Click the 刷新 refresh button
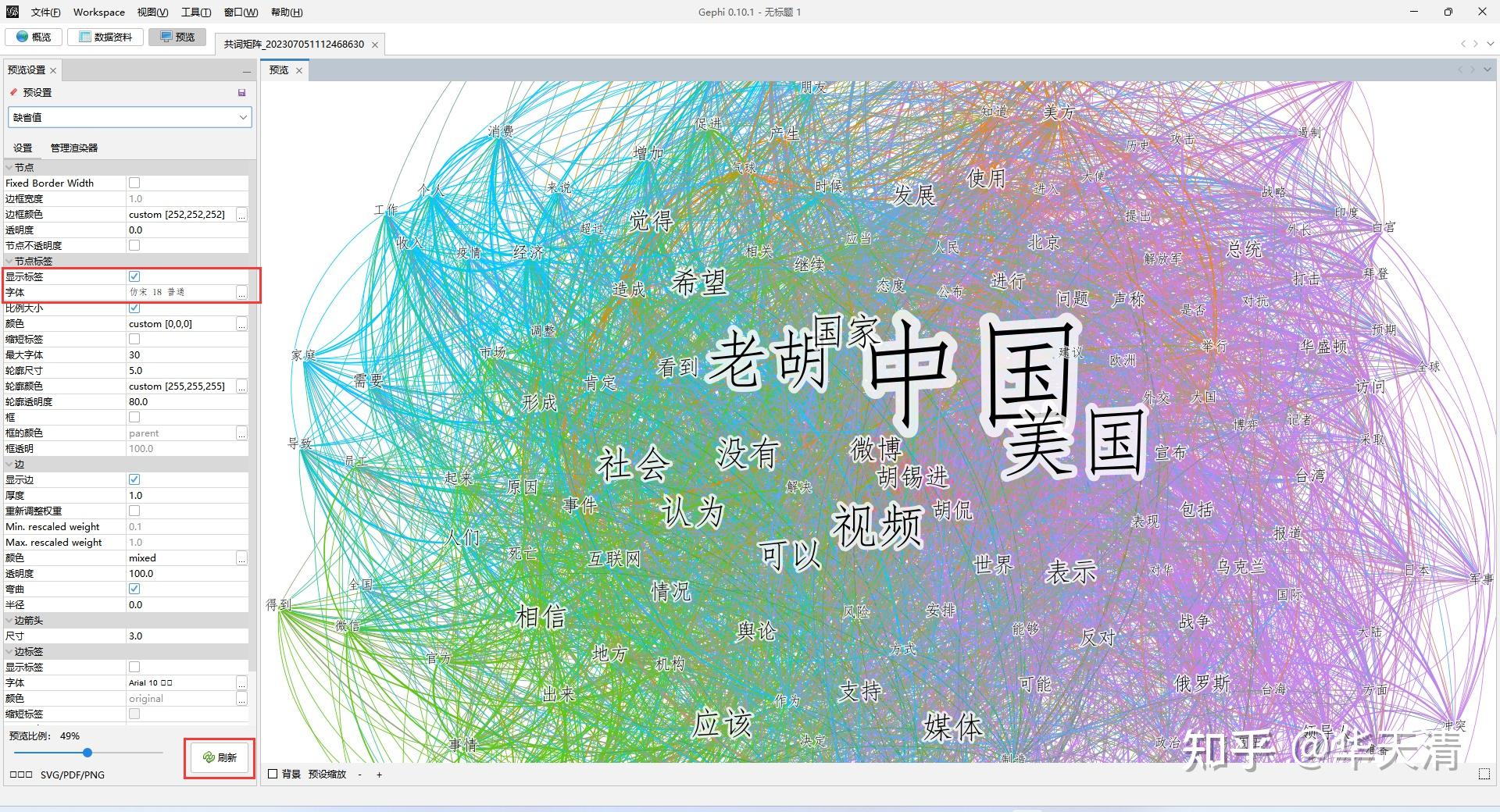 click(x=220, y=757)
